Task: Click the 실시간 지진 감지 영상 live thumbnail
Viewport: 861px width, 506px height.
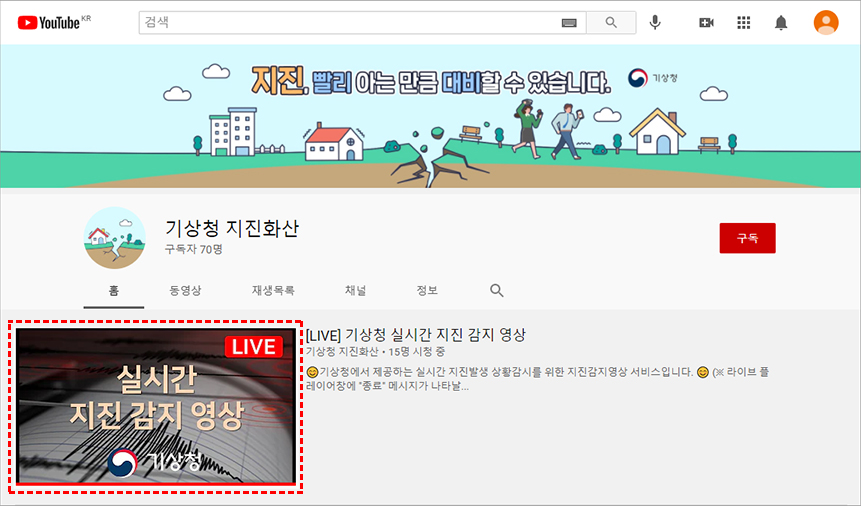Action: (156, 406)
